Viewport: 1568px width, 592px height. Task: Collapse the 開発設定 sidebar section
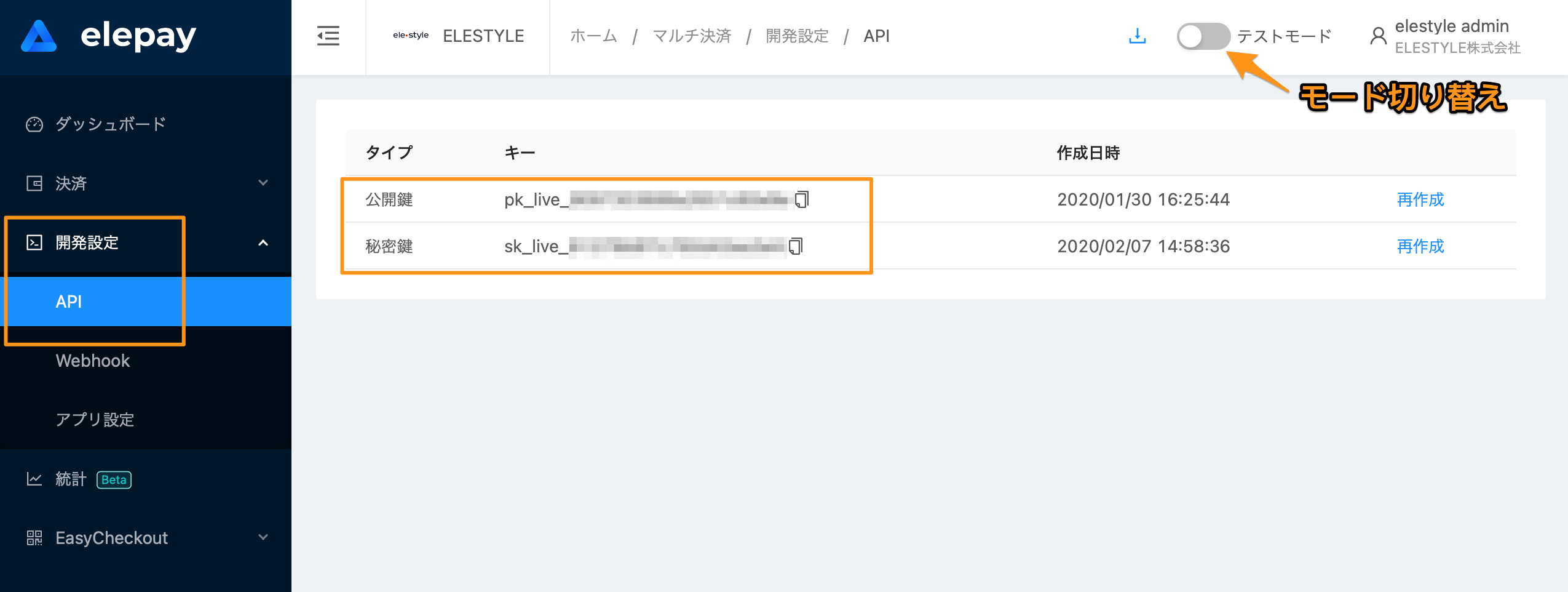[263, 242]
